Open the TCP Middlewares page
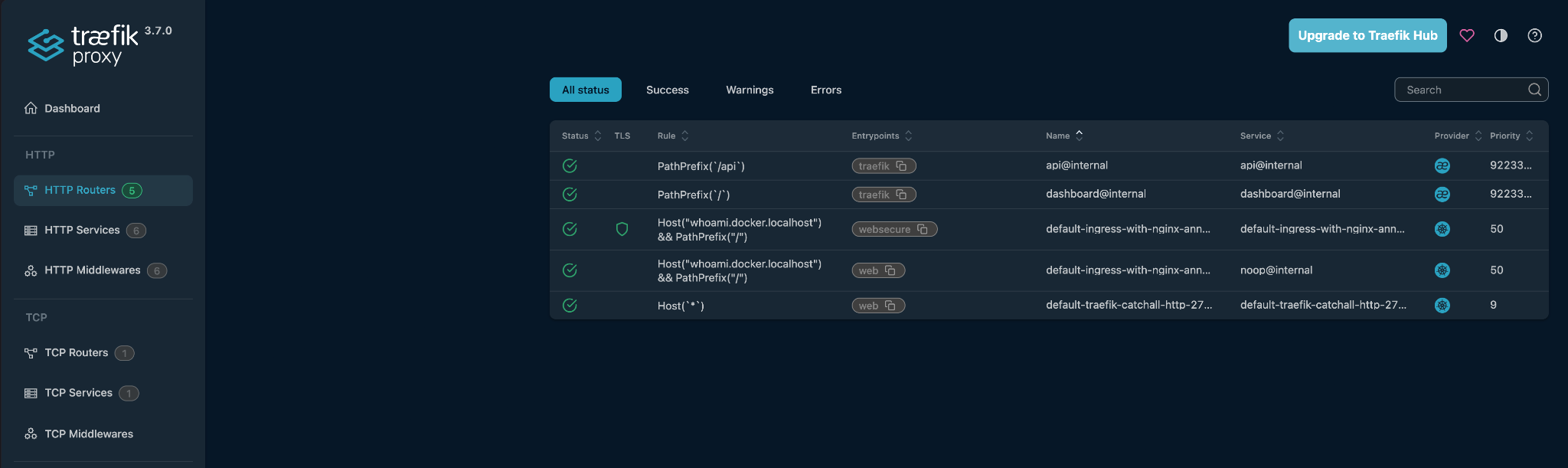Screen dimensions: 1568x468 click(103, 434)
